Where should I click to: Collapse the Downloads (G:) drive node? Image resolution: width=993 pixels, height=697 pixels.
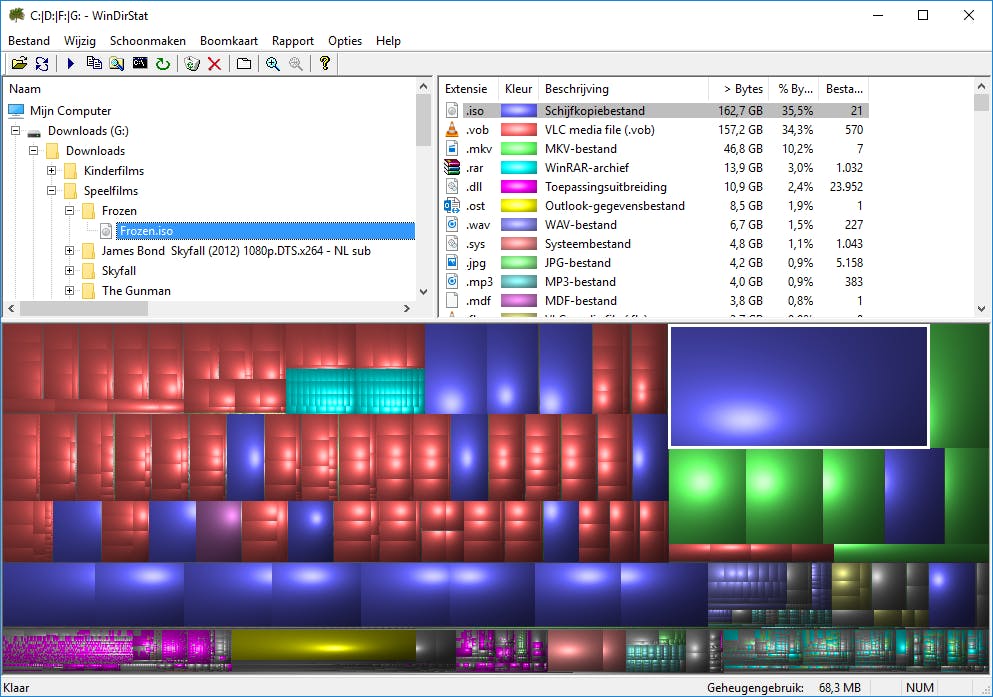[x=16, y=131]
